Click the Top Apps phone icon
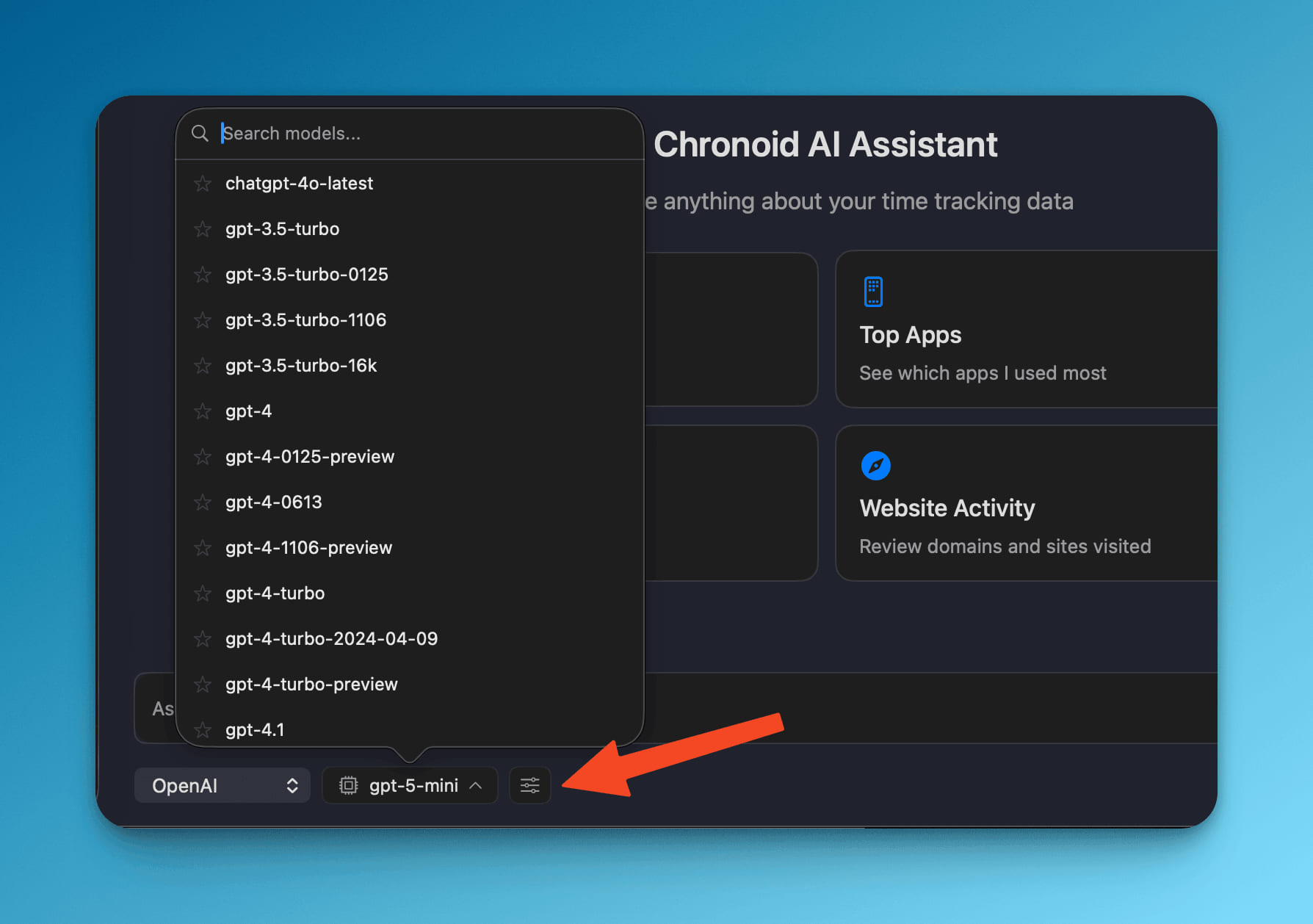1313x924 pixels. pos(872,292)
